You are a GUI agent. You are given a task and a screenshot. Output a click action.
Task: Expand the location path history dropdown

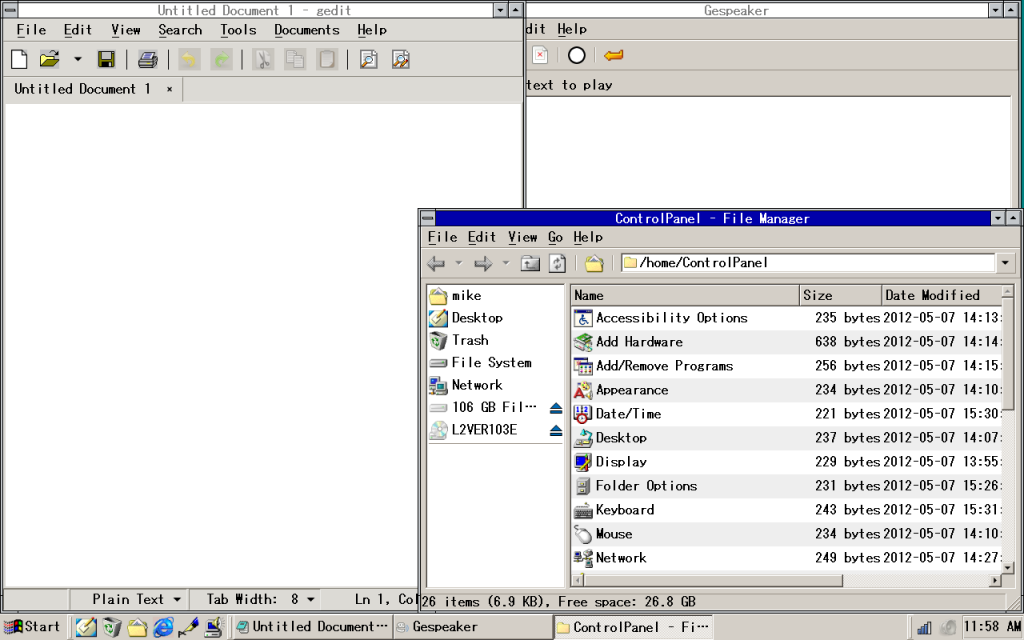click(x=1005, y=263)
